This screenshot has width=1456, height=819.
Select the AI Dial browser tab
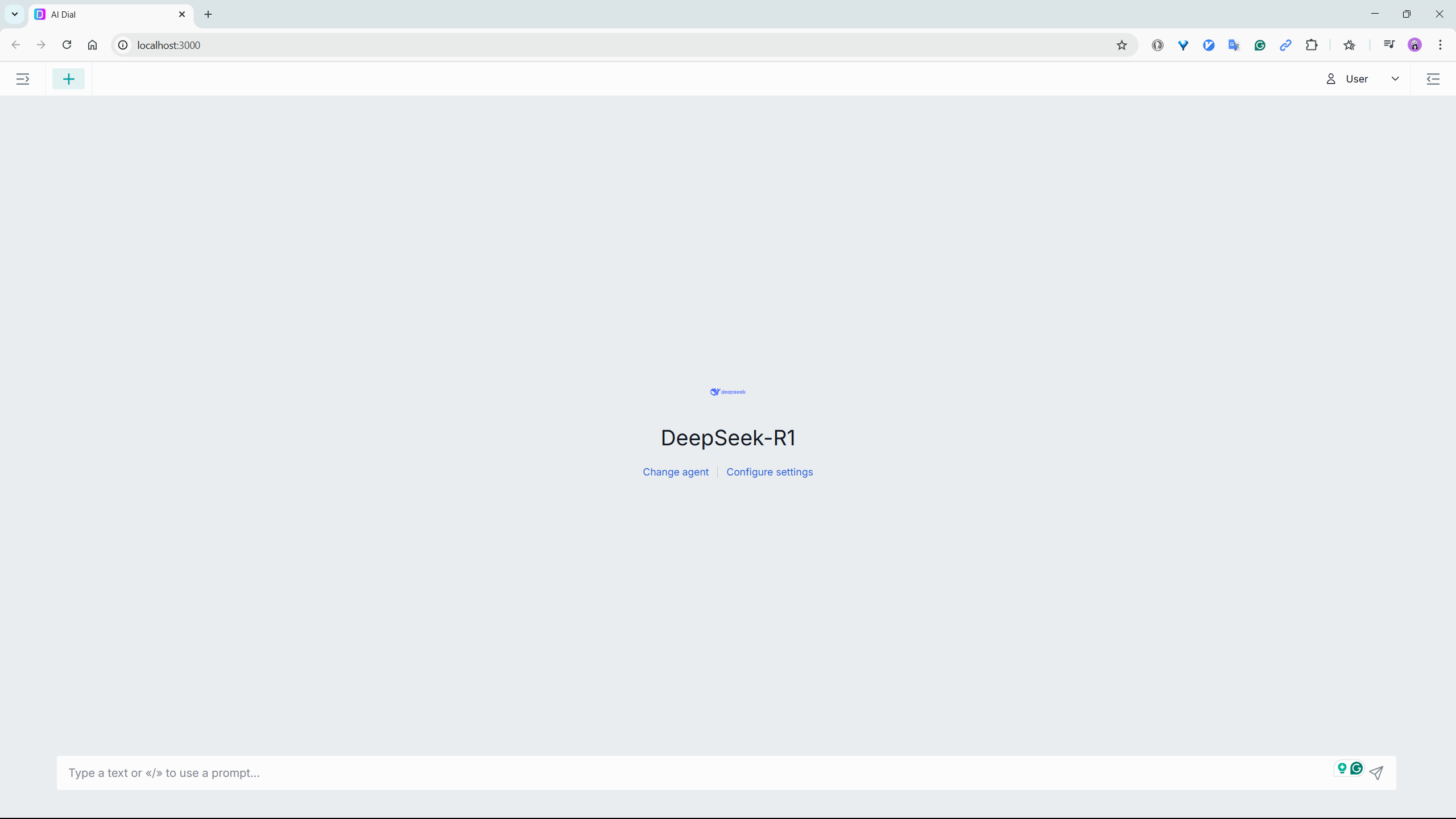click(x=111, y=15)
